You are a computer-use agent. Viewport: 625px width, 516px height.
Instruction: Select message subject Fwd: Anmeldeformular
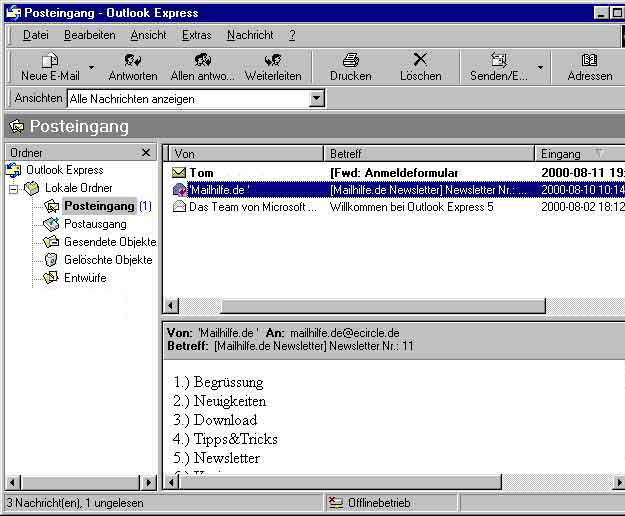point(394,173)
